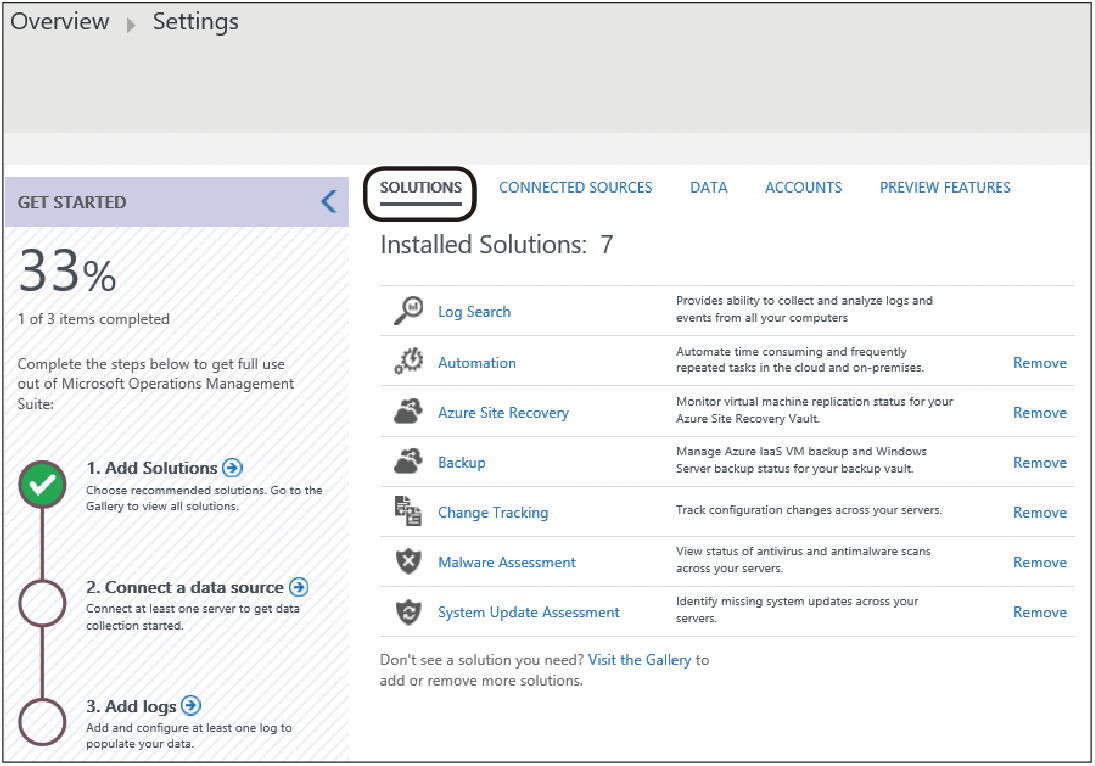Open the Automation solution link
This screenshot has width=1095, height=766.
[477, 363]
